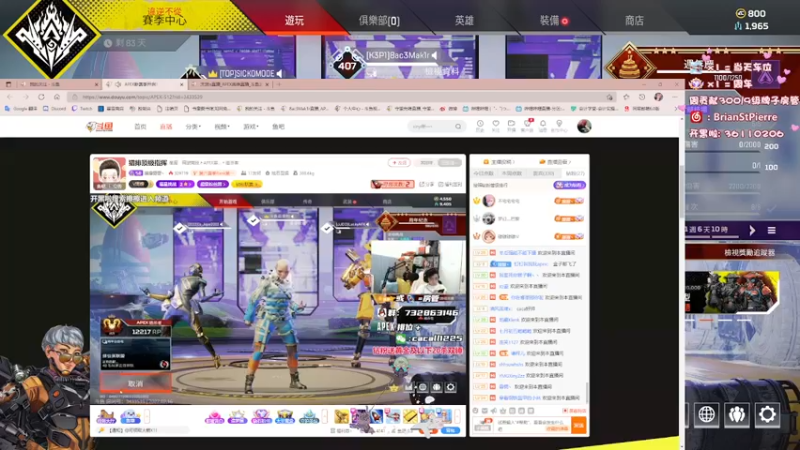Click the next-arrow in the weekly challenge bar
Viewport: 800px width, 450px height.
(x=752, y=231)
